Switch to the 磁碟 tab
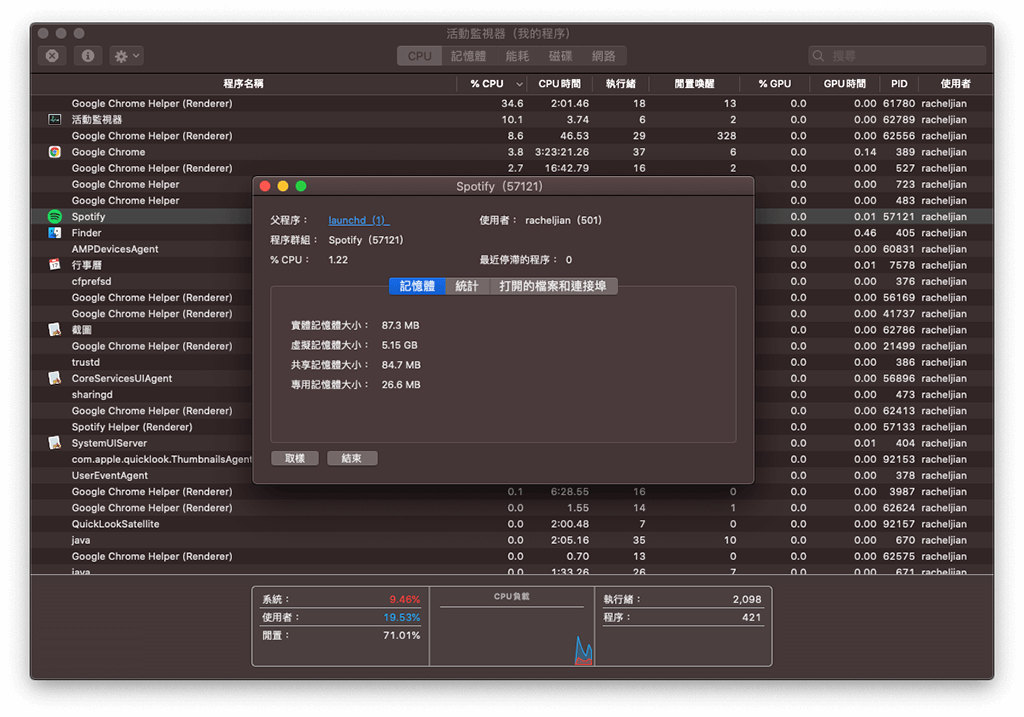Screen dimensions: 1024x717 click(560, 56)
